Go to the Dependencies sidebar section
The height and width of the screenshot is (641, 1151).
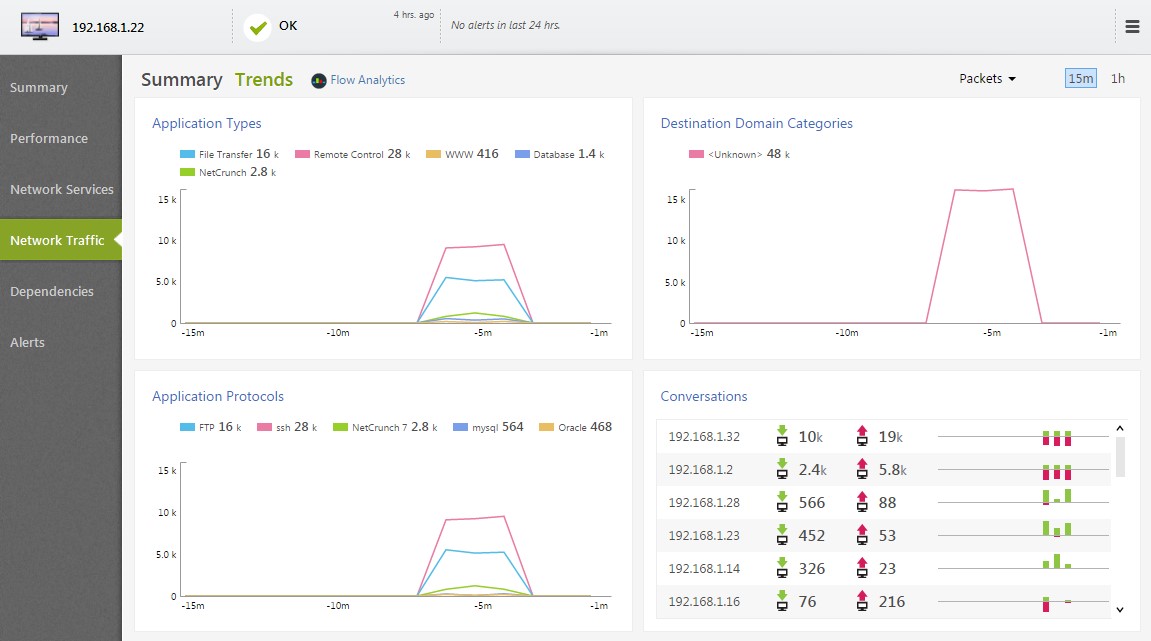coord(52,291)
